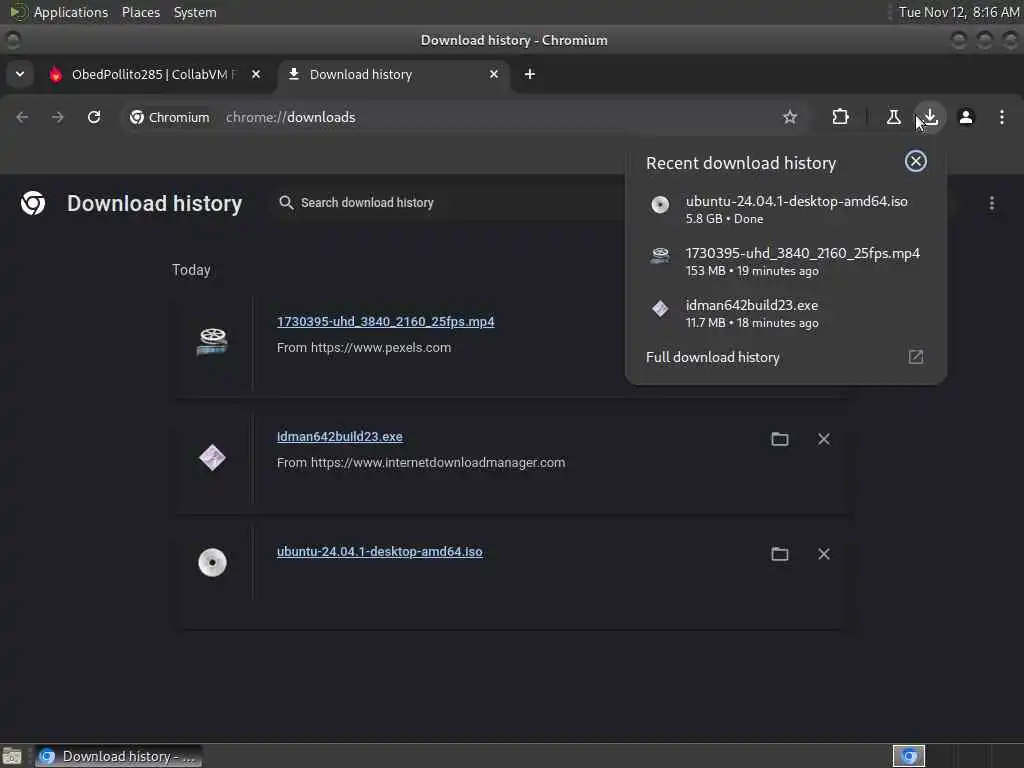Focus the Search download history field

click(x=451, y=202)
